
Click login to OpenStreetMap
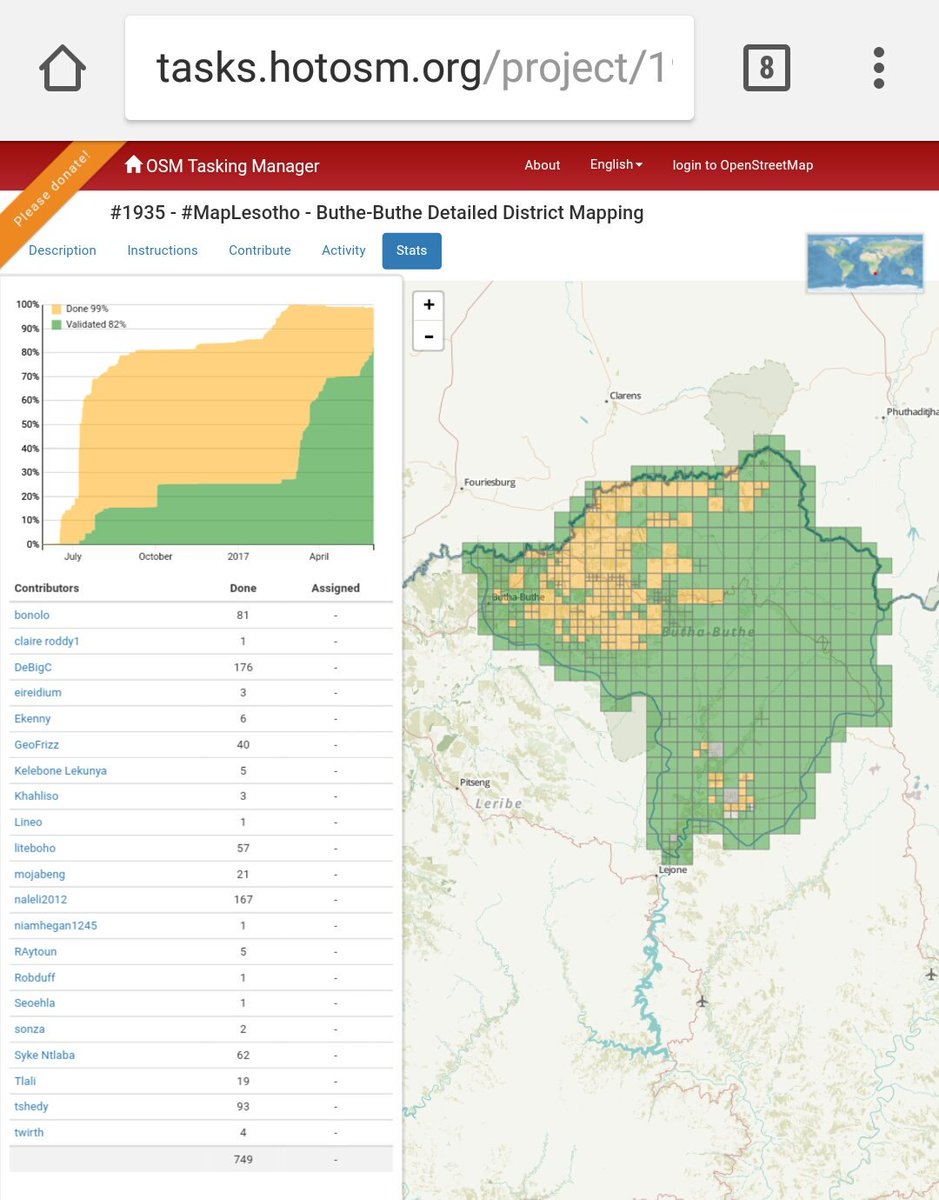743,165
